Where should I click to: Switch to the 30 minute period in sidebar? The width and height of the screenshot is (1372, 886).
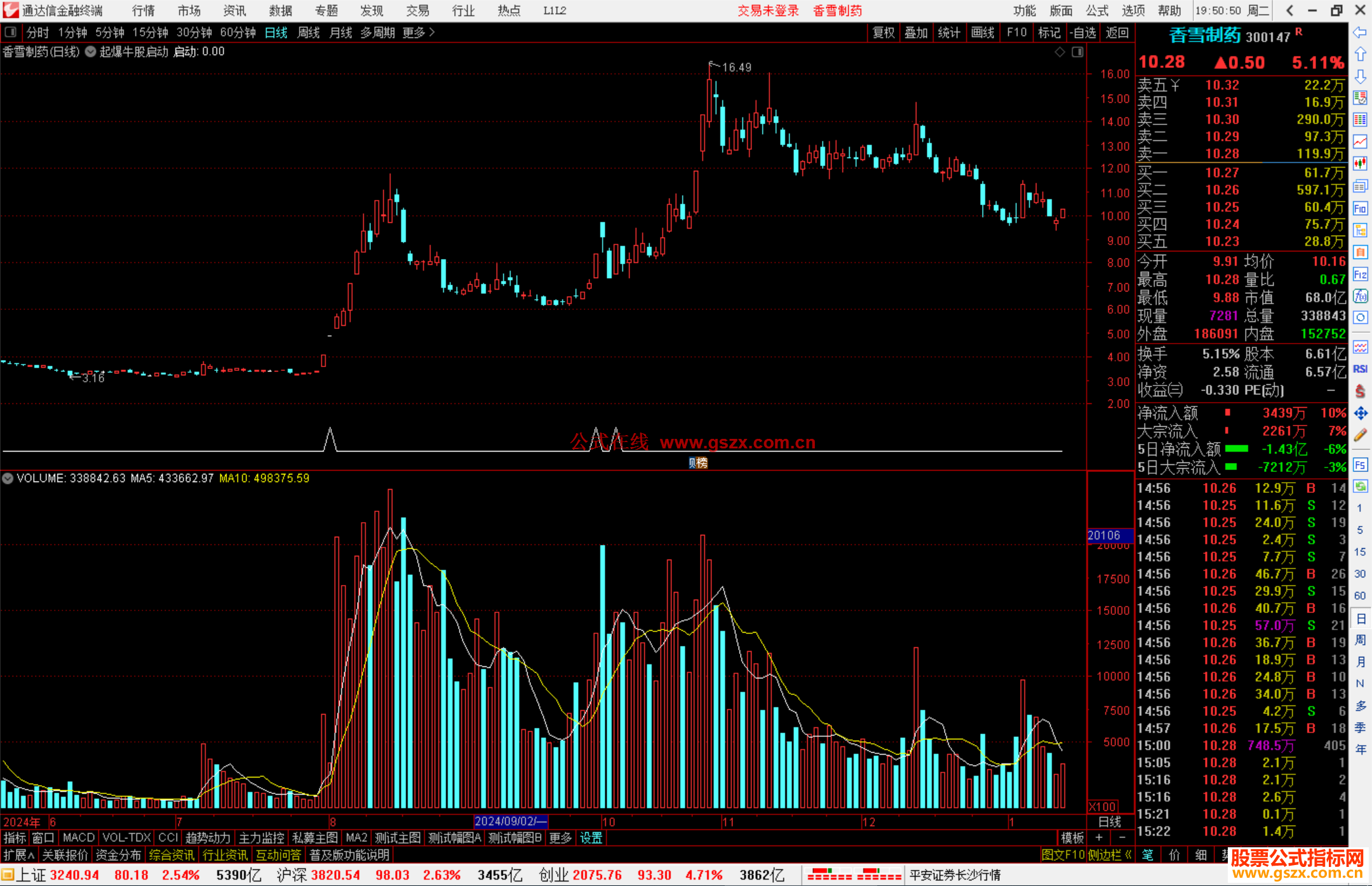coord(1359,574)
